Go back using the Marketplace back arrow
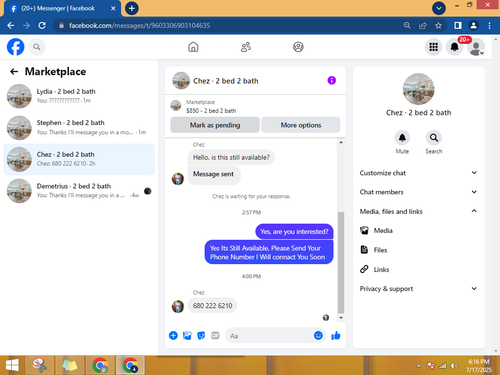The height and width of the screenshot is (375, 500). (x=14, y=71)
